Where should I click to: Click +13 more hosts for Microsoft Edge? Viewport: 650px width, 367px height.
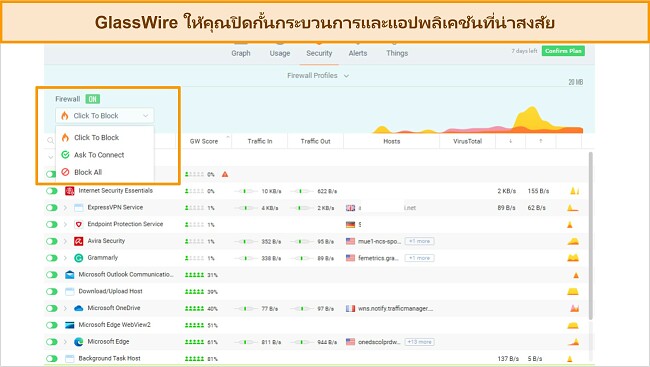(x=420, y=342)
